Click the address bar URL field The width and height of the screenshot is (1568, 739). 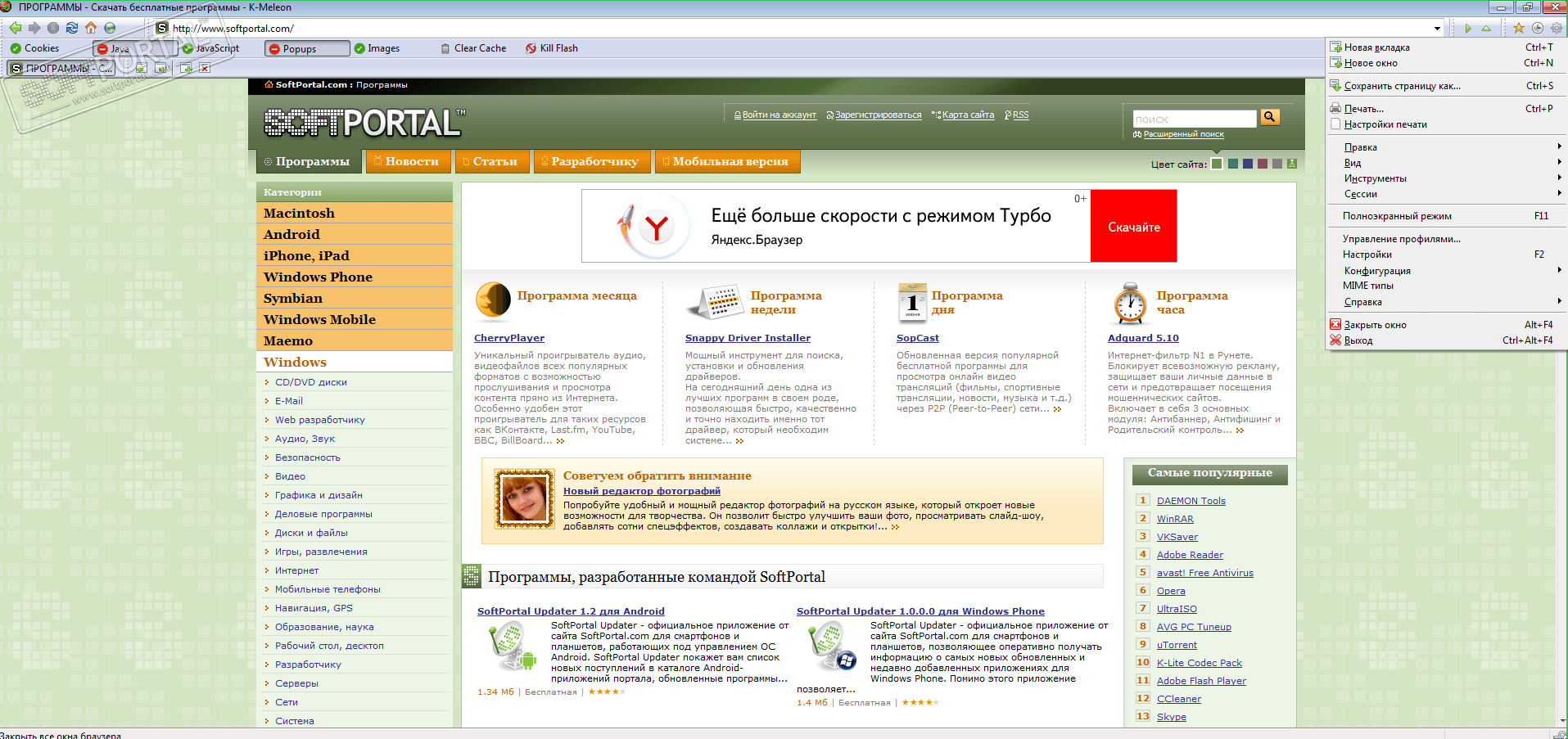pyautogui.click(x=801, y=29)
